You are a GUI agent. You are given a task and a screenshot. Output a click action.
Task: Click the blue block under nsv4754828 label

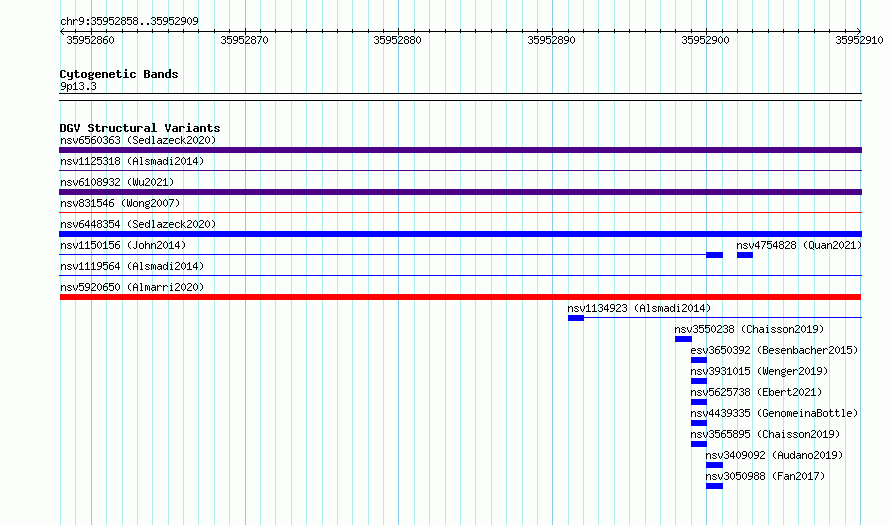[x=745, y=255]
